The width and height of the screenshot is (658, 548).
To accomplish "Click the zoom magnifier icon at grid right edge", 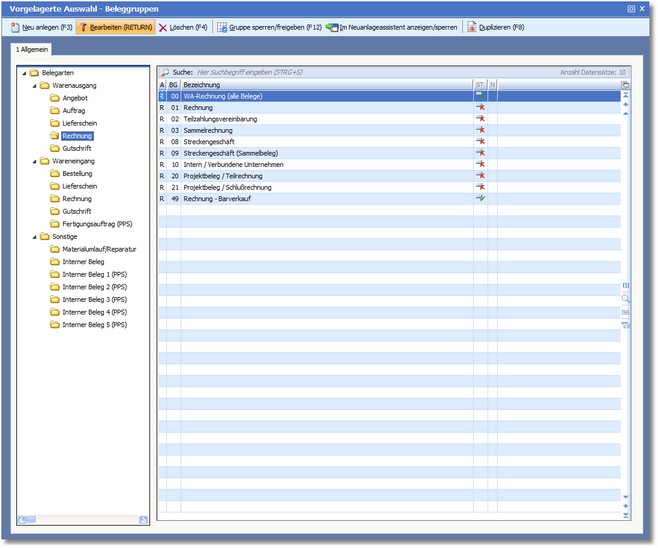I will coord(626,299).
